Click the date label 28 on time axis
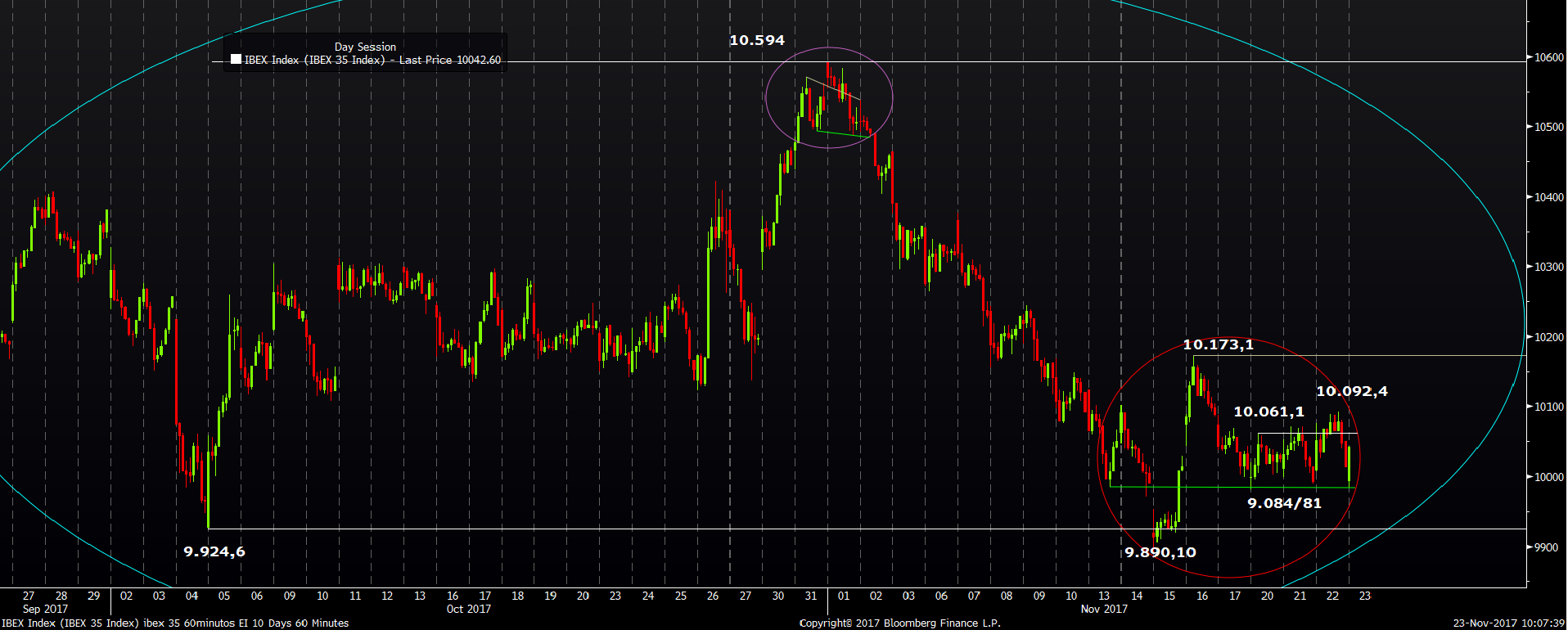The image size is (1568, 630). point(61,596)
